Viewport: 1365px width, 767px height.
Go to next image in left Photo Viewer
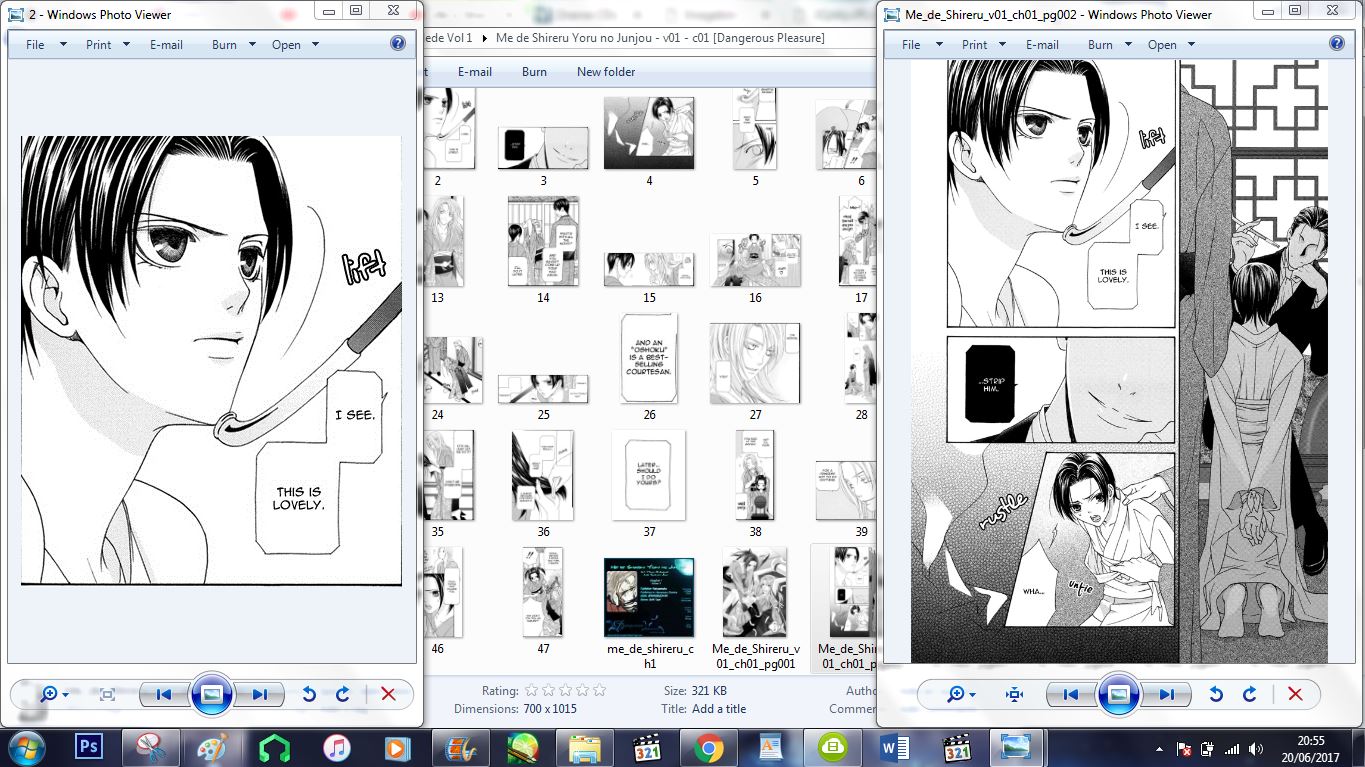260,694
